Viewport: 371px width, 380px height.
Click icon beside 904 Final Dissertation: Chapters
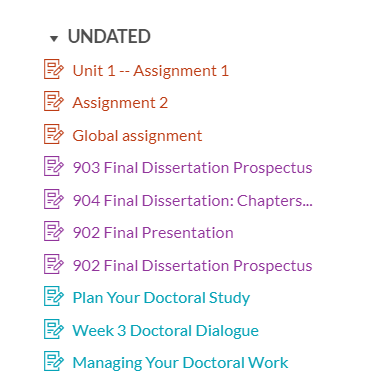pos(54,199)
